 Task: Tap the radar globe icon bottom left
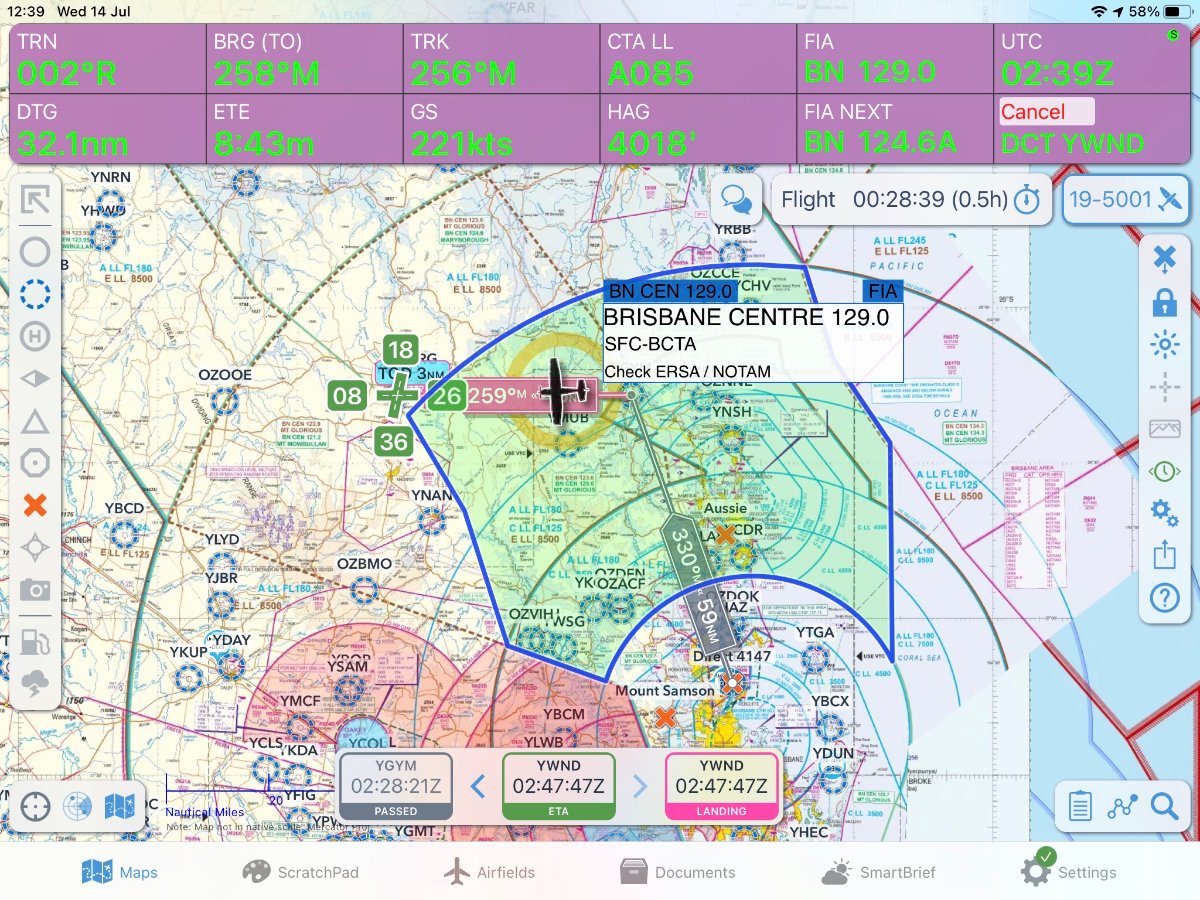pyautogui.click(x=77, y=806)
